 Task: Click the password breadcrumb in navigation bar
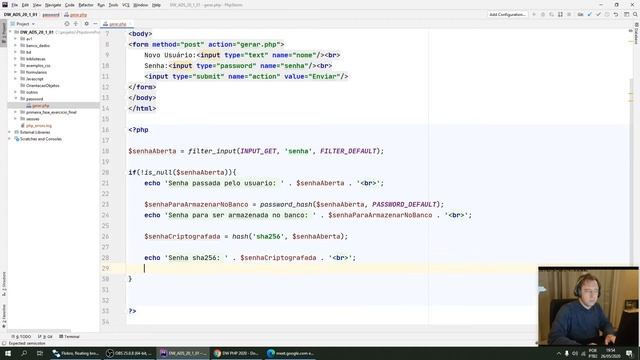(51, 15)
